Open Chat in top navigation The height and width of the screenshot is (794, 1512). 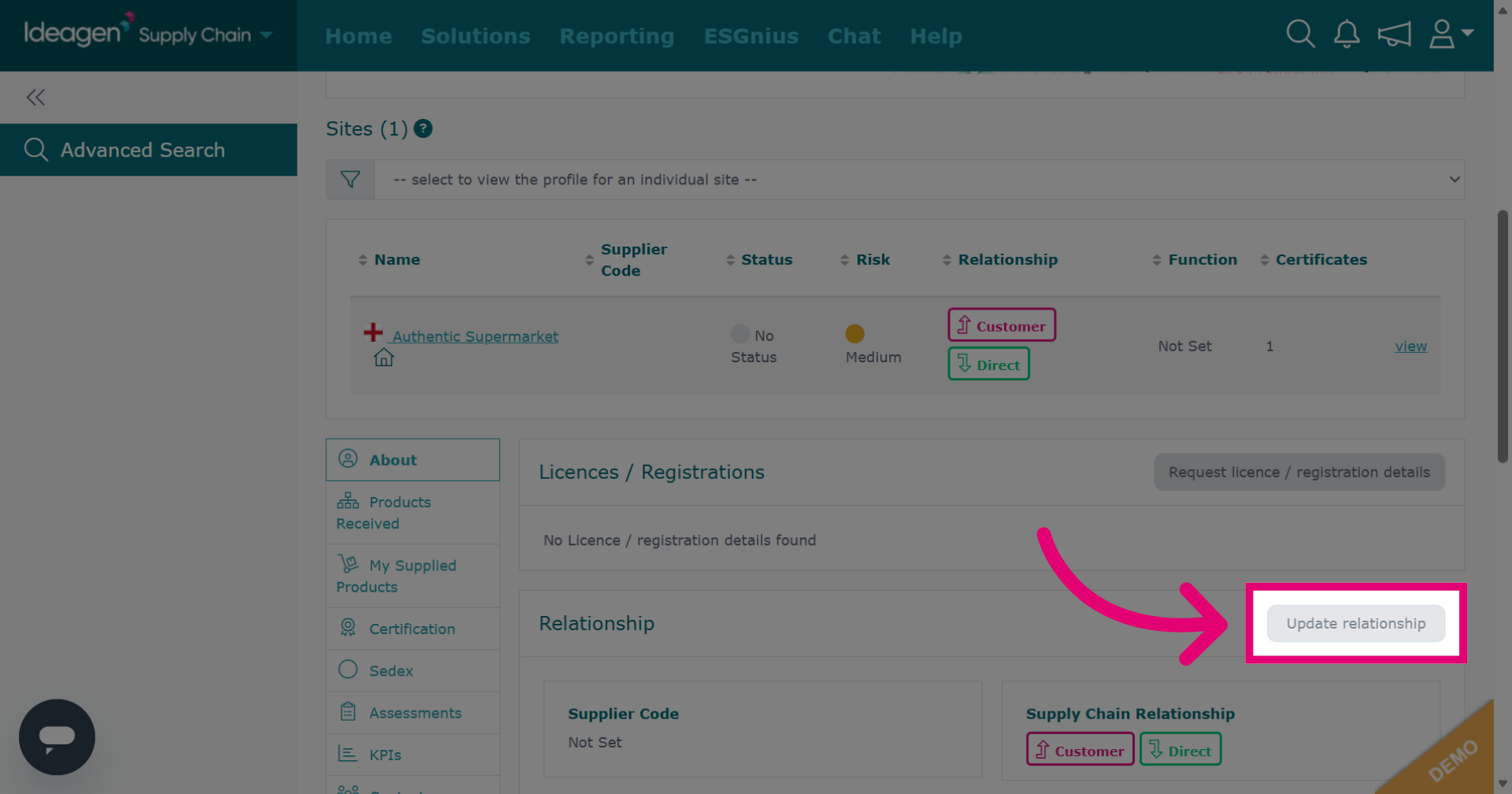854,36
